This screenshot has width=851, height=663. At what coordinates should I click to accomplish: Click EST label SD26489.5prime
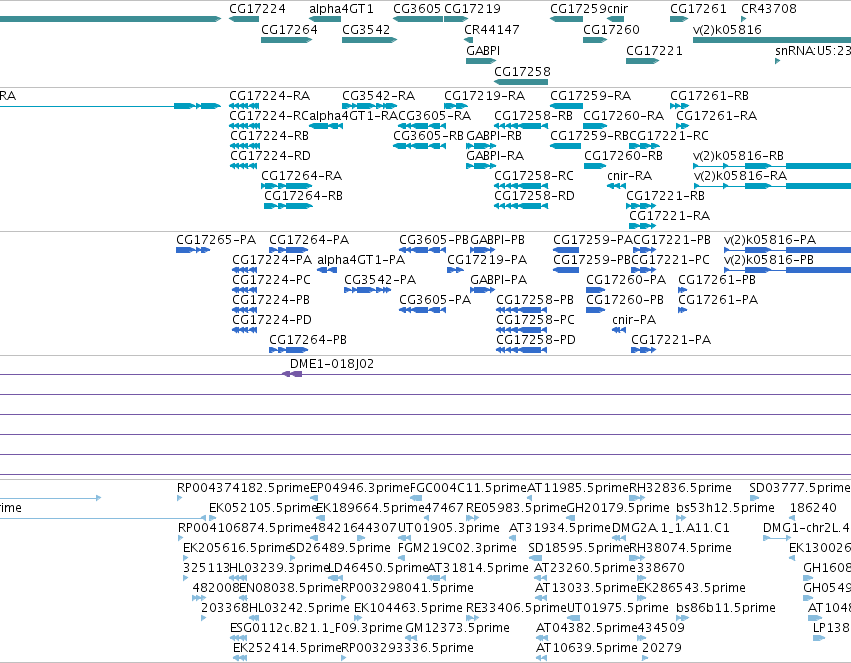340,547
